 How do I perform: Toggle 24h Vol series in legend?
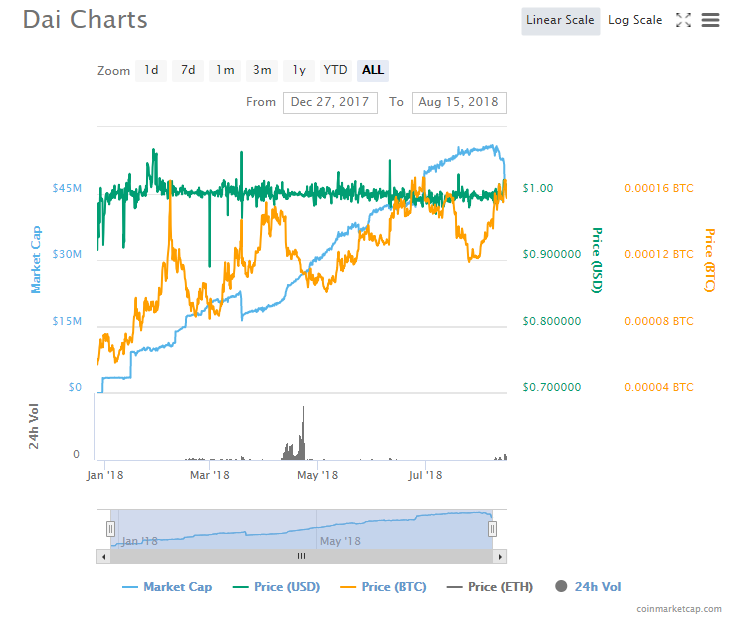pyautogui.click(x=588, y=587)
